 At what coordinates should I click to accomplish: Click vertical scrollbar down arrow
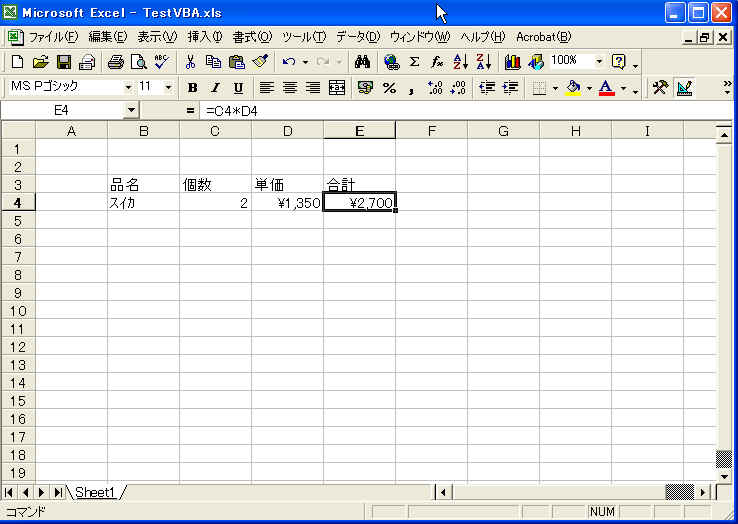(x=724, y=476)
